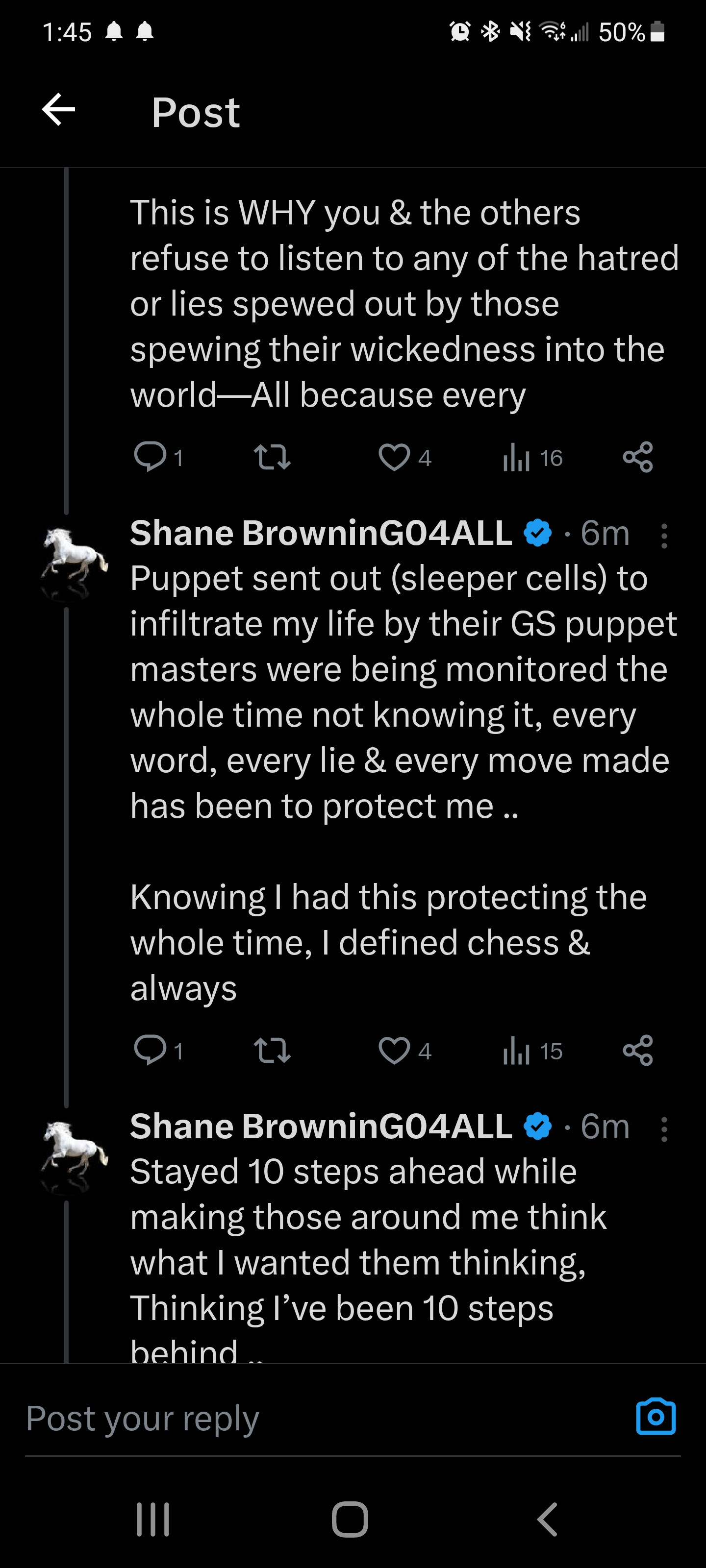Like the top post with 4 likes
This screenshot has width=706, height=1568.
(x=394, y=457)
